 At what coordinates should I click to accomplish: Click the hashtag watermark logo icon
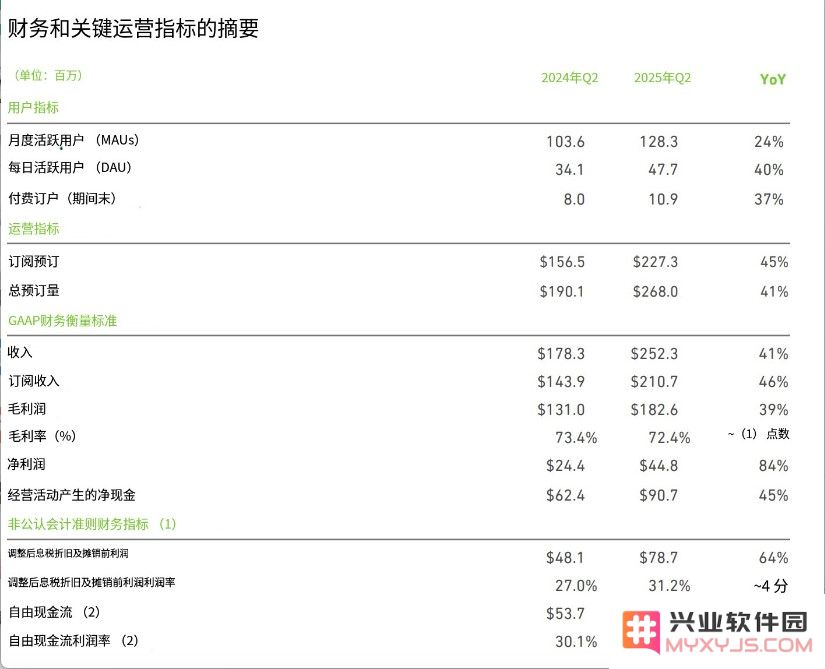click(x=639, y=631)
